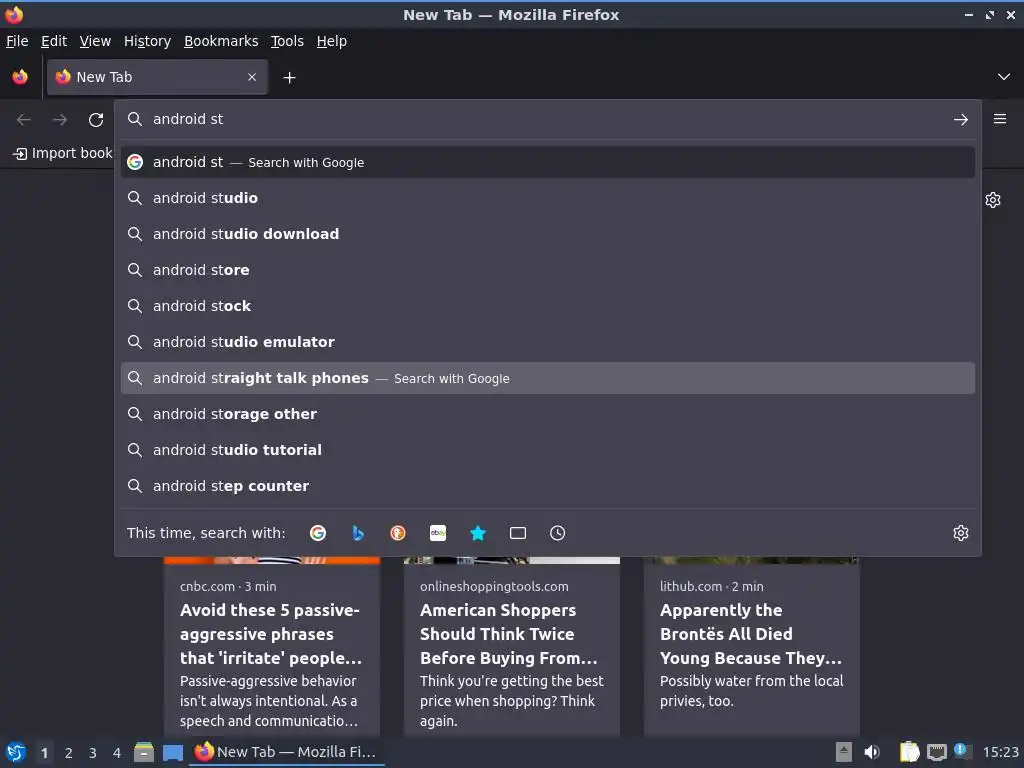Search this time with DuckDuckGo icon
The height and width of the screenshot is (768, 1024).
[x=398, y=533]
